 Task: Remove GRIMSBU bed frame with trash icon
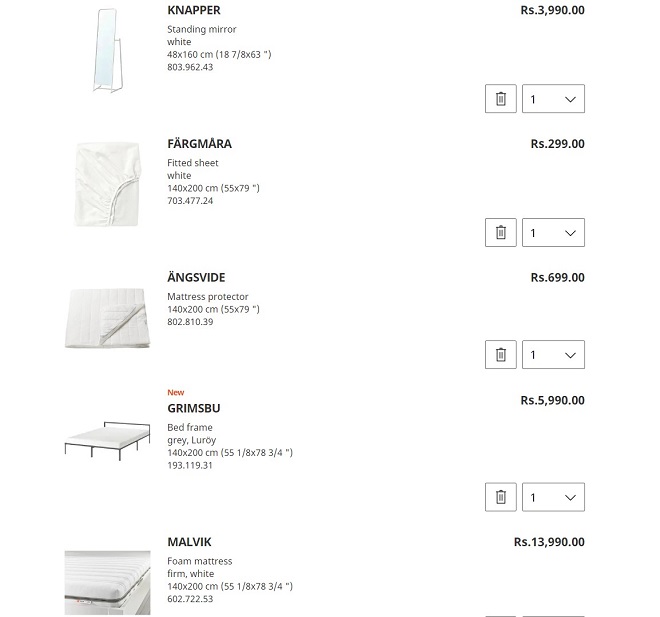(x=500, y=497)
